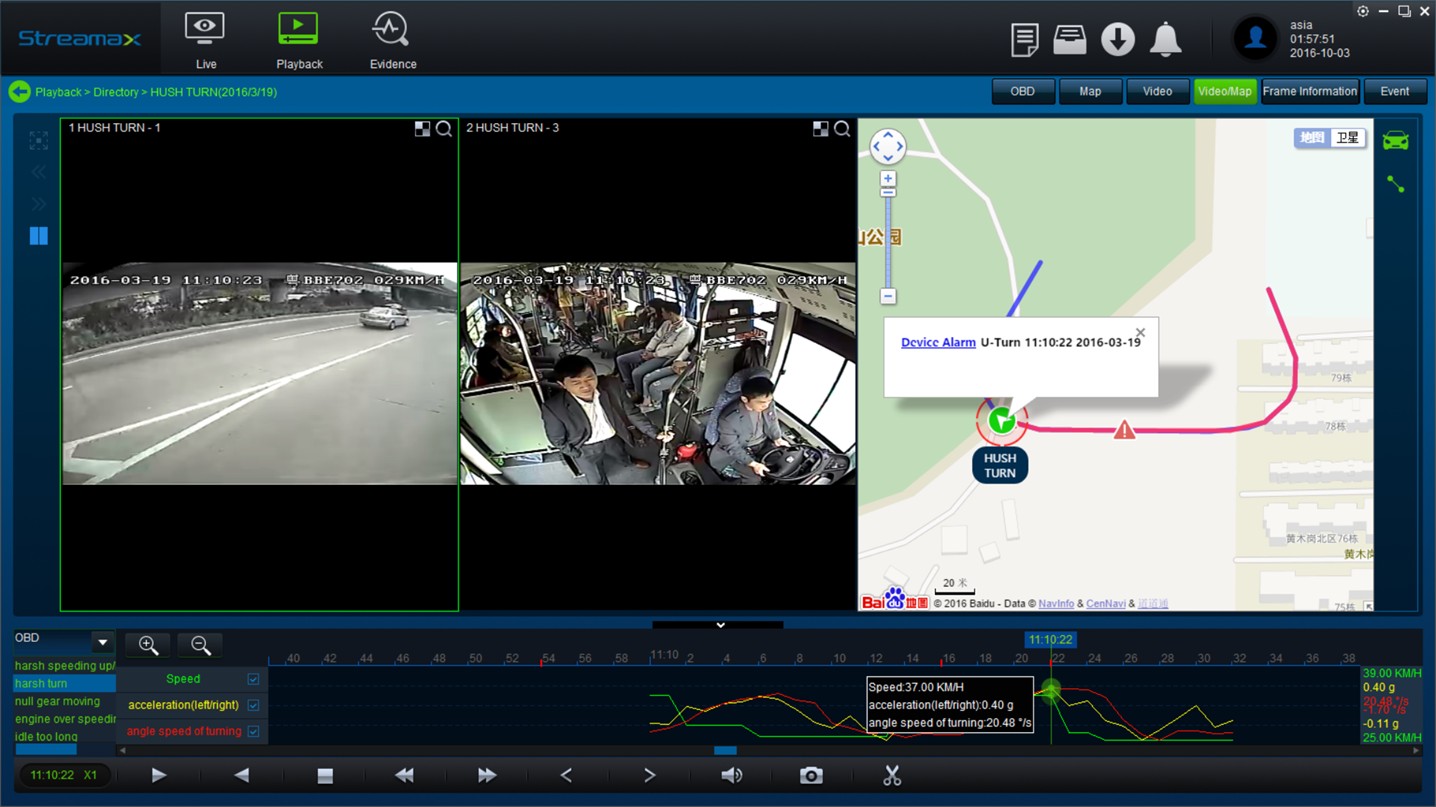Toggle the acceleration(left/right) checkbox
Image resolution: width=1436 pixels, height=807 pixels.
pos(253,705)
